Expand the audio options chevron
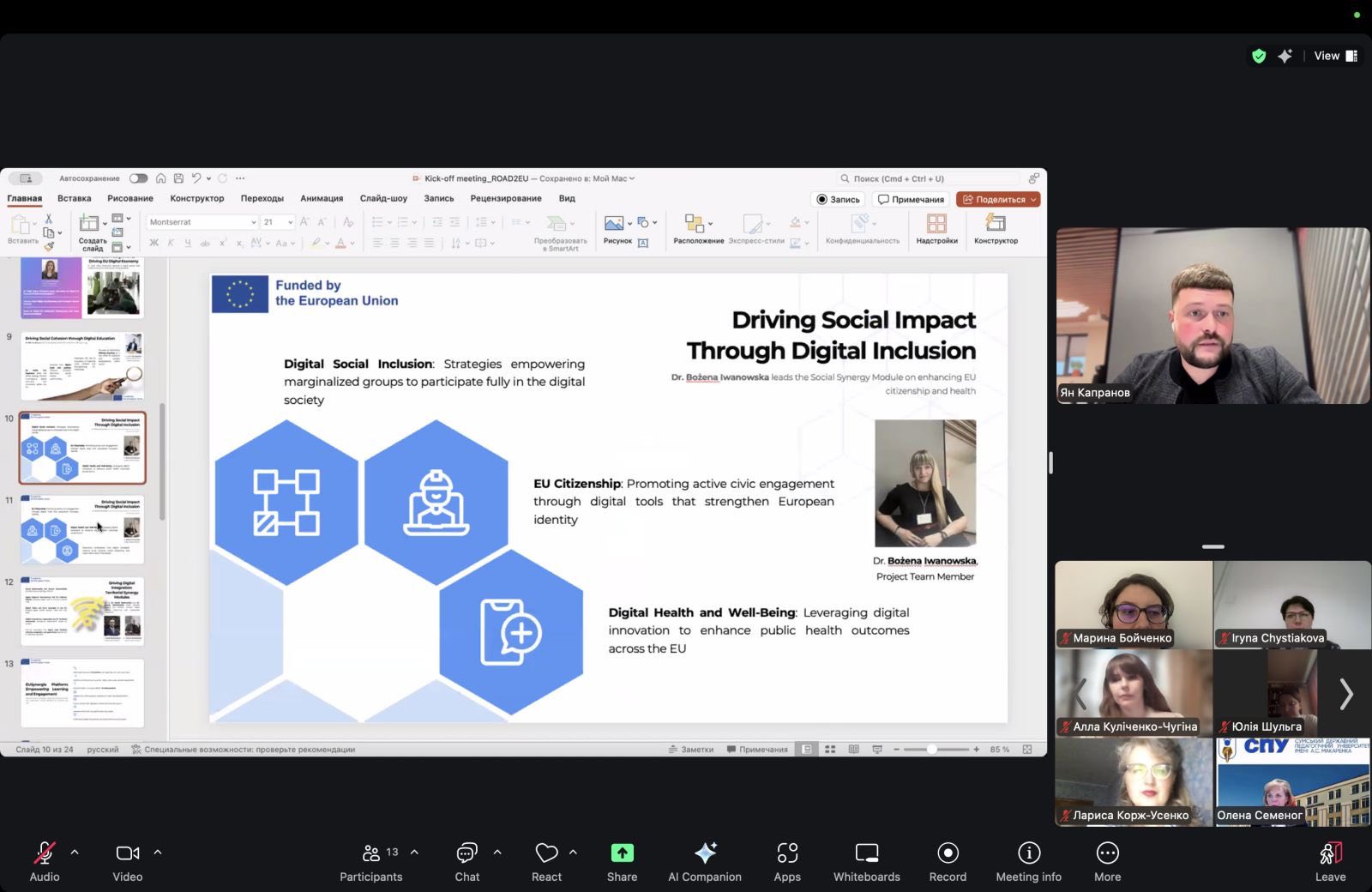The width and height of the screenshot is (1372, 892). pyautogui.click(x=75, y=853)
